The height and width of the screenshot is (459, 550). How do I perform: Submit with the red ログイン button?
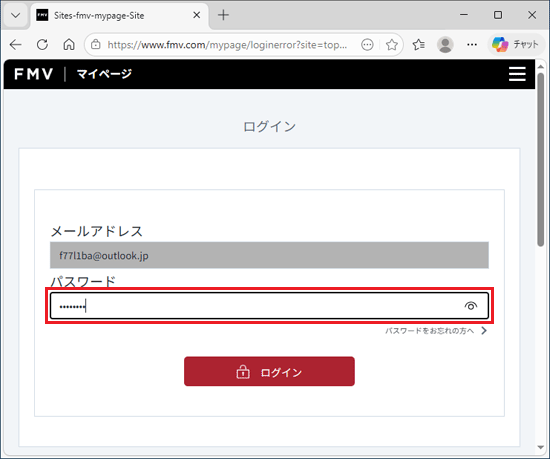(x=269, y=371)
